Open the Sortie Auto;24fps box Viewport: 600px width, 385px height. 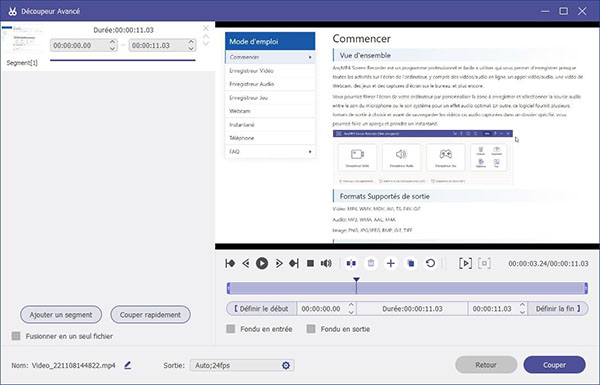click(242, 365)
